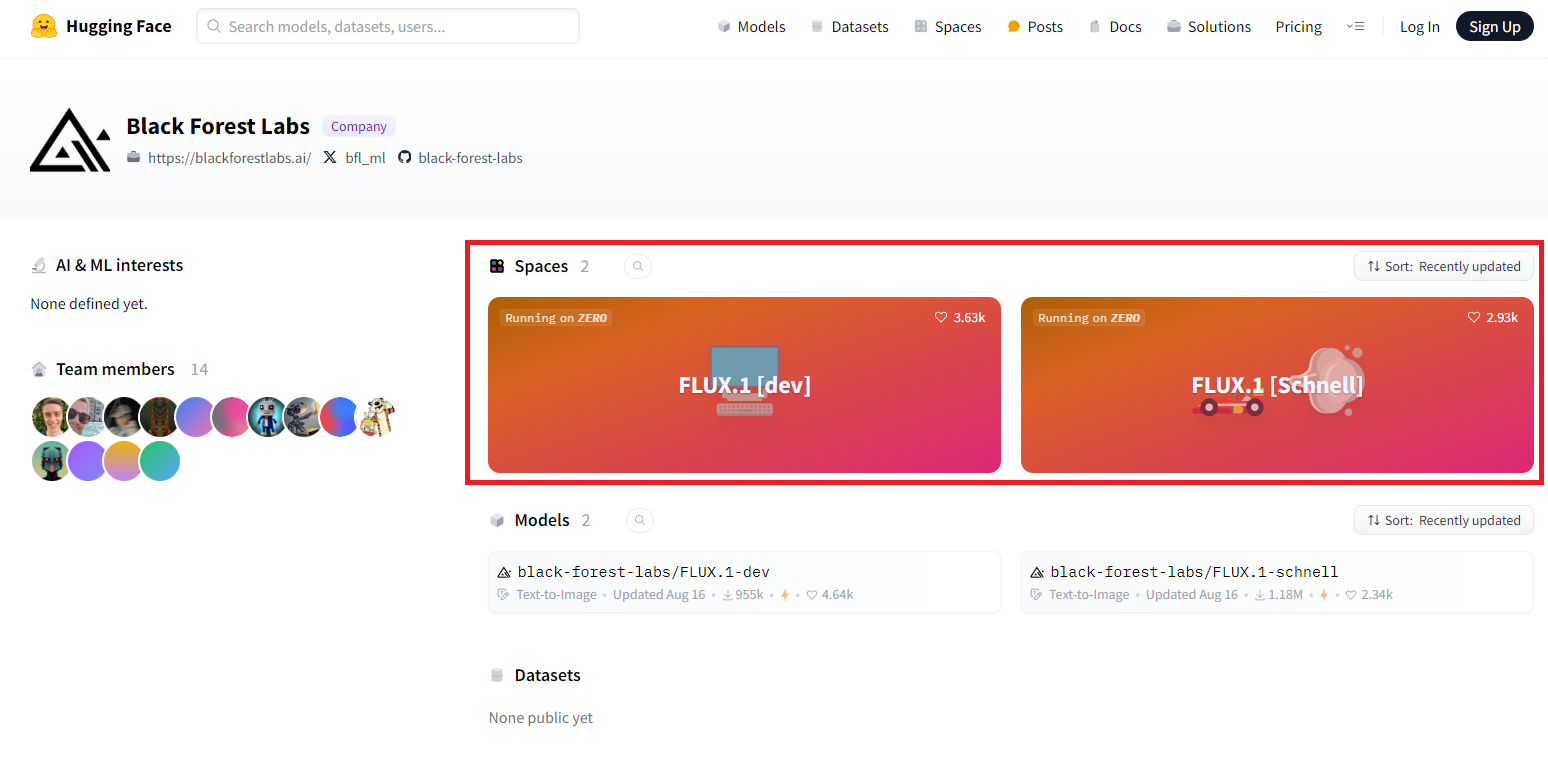Click the robot team member avatar
The image size is (1548, 767).
point(267,417)
